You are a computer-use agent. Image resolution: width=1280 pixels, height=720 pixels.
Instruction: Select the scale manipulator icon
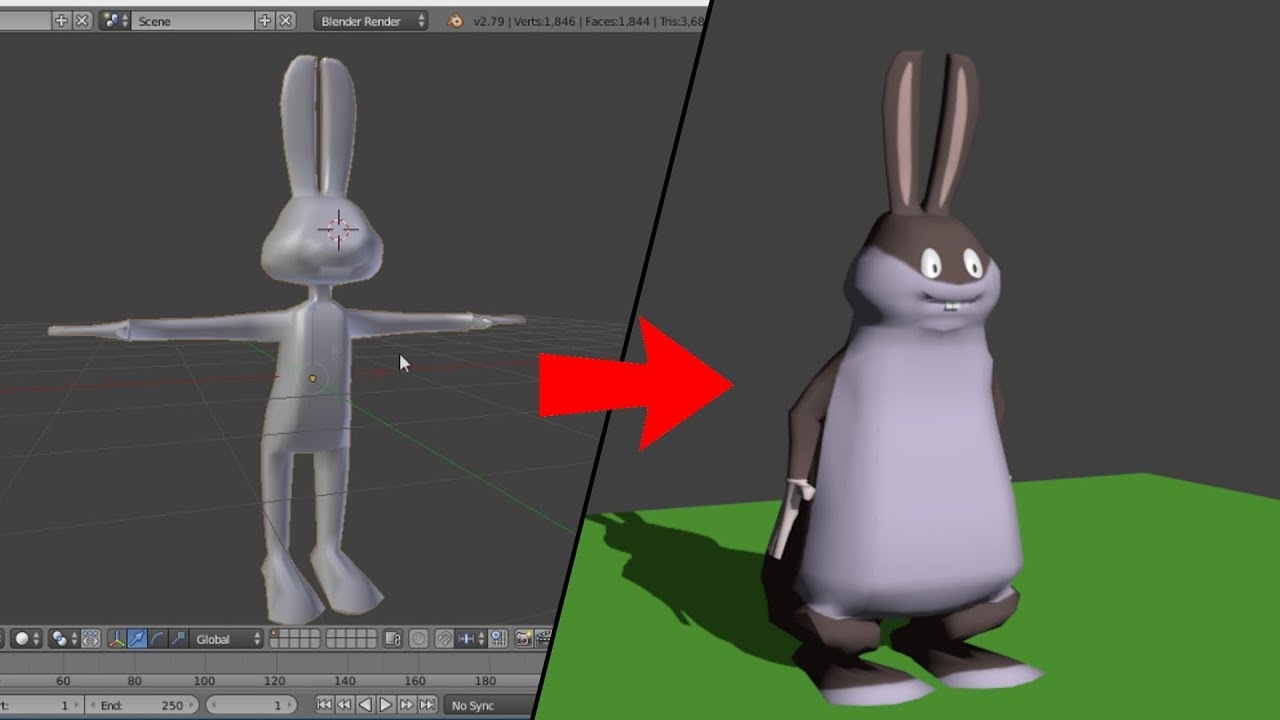click(x=178, y=638)
